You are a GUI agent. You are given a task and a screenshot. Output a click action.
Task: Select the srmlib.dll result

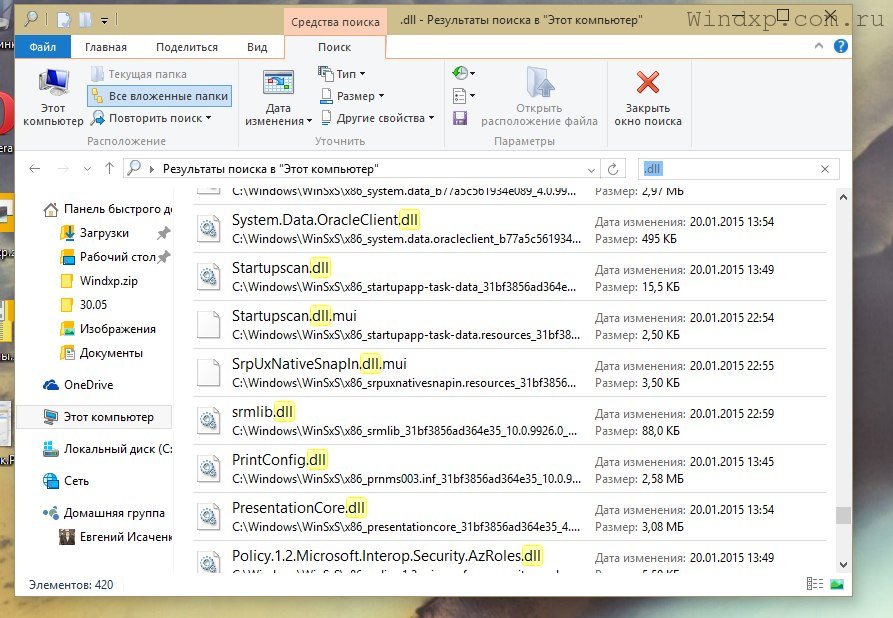[x=510, y=421]
